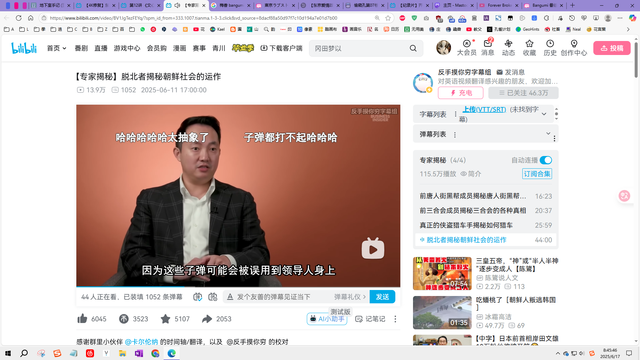Play episode 真正的侠盗猎车手揭秘如何猎车
The image size is (640, 360).
pos(486,225)
